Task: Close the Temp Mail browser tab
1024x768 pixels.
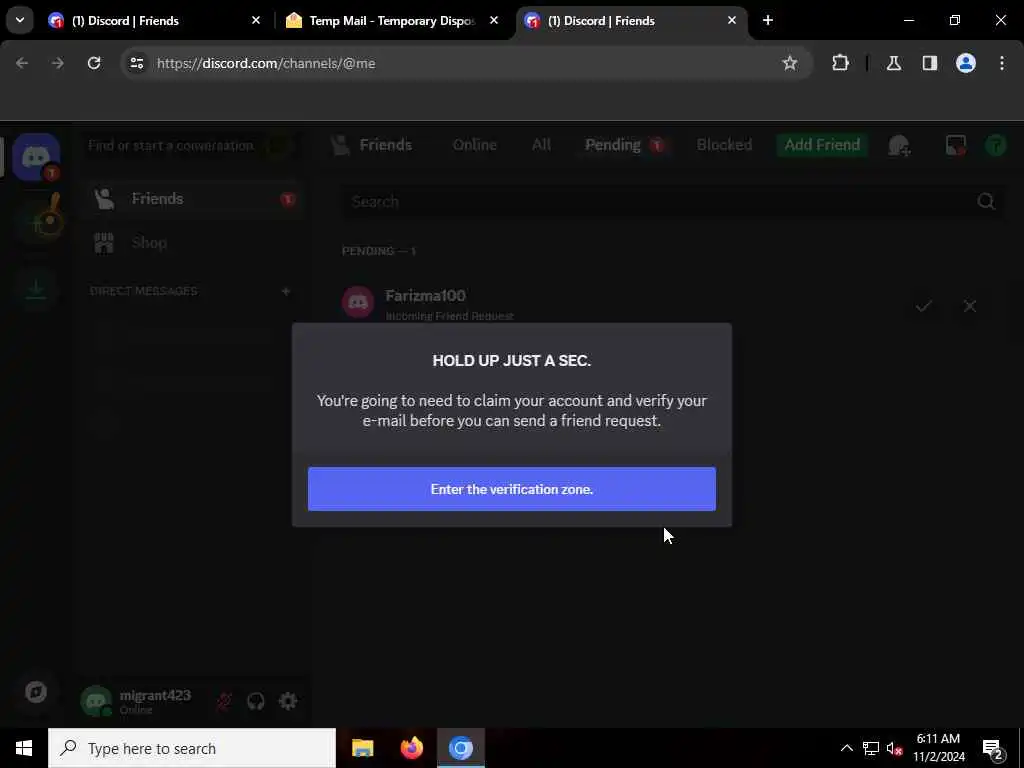Action: 494,21
